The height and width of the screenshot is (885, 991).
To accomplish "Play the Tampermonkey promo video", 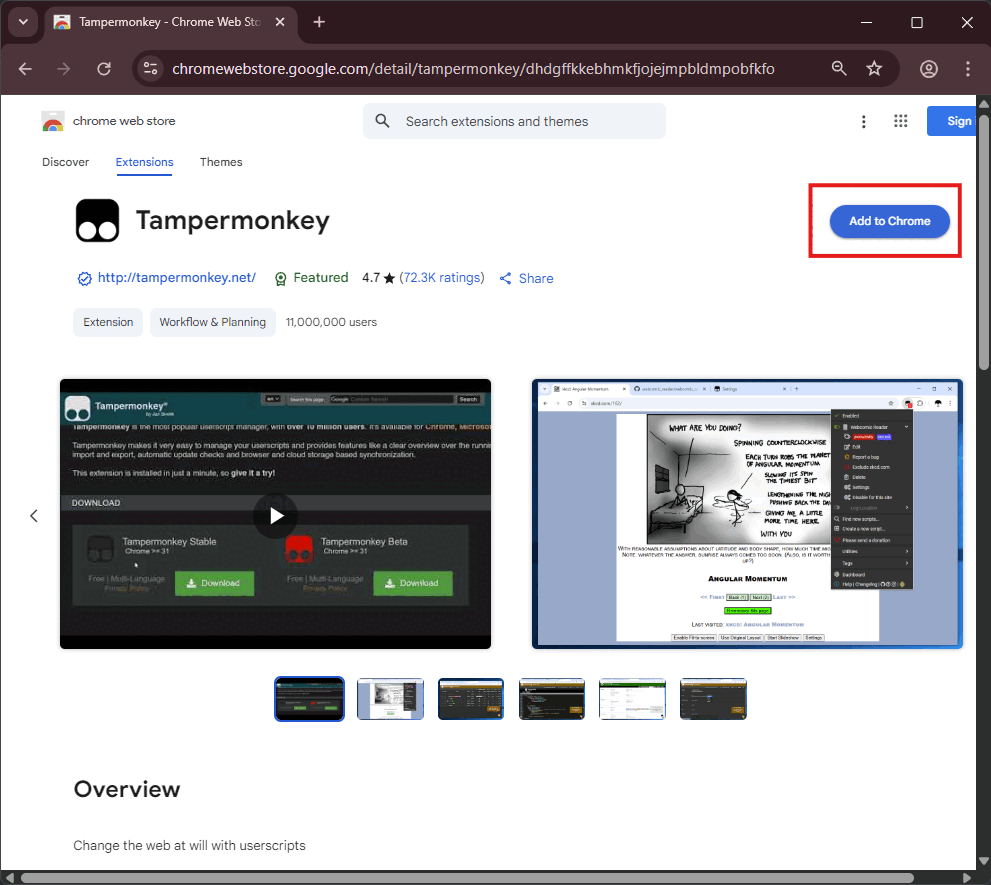I will [x=275, y=515].
